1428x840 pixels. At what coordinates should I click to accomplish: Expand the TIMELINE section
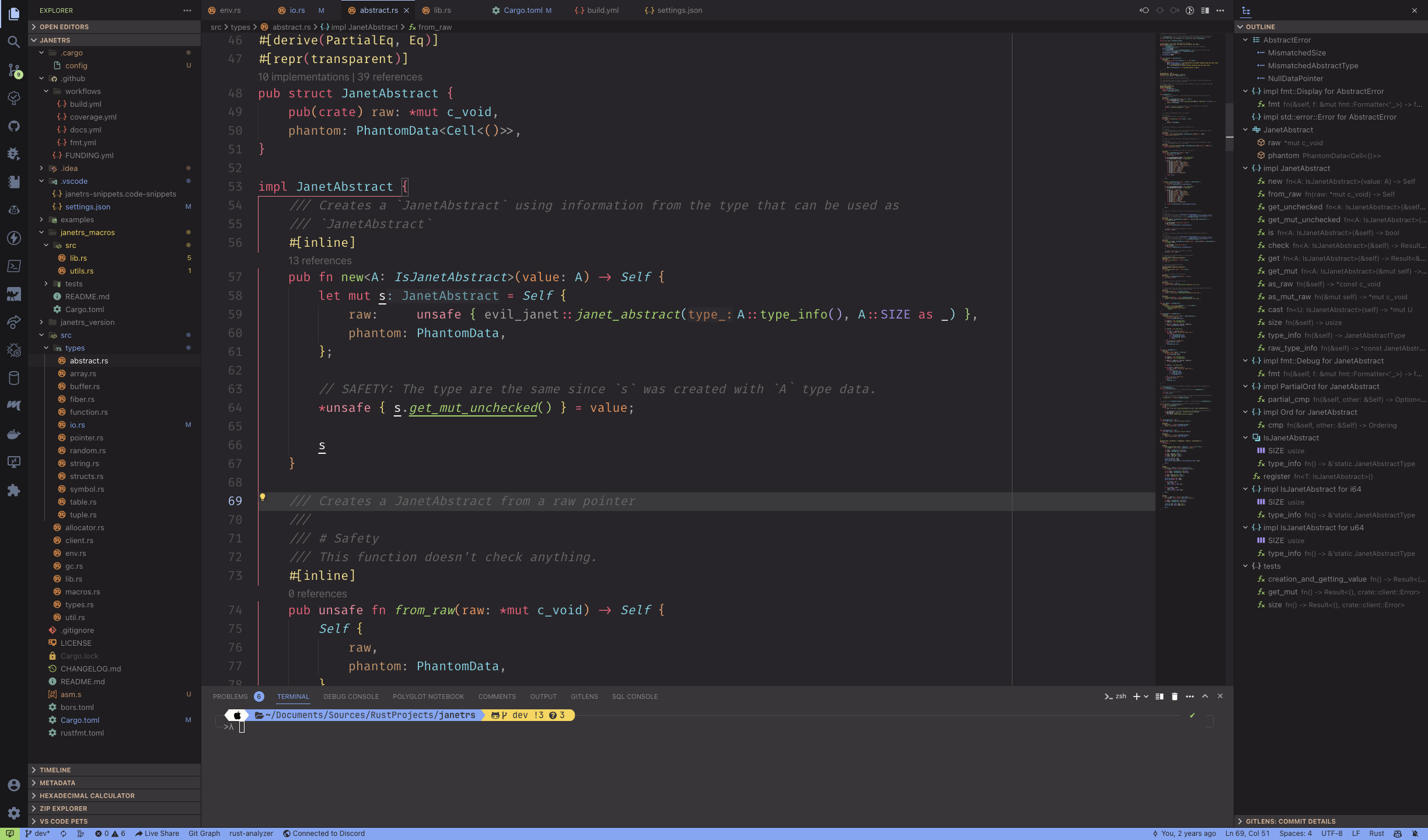click(x=55, y=770)
